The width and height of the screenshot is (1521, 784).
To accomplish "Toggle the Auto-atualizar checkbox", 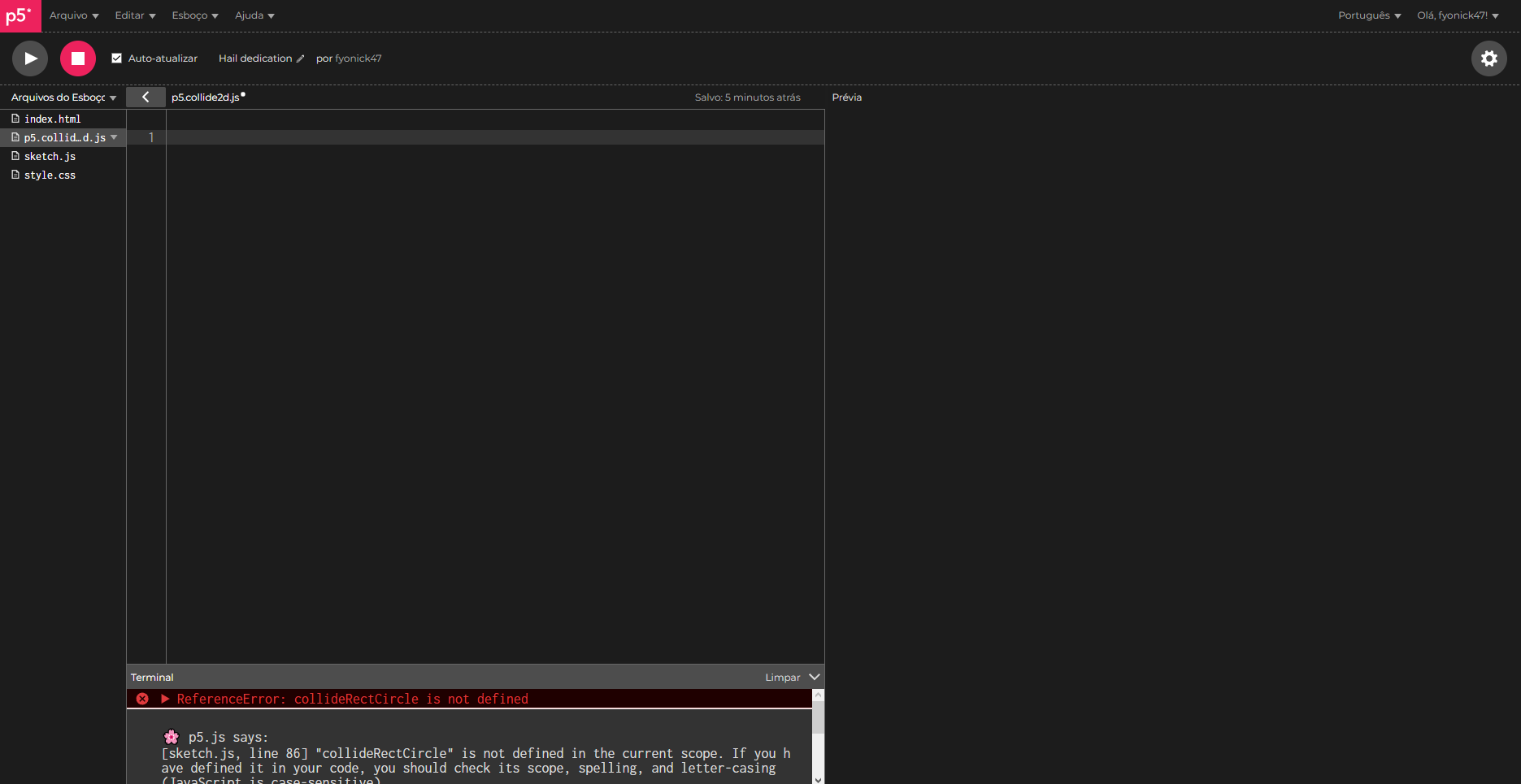I will click(116, 58).
